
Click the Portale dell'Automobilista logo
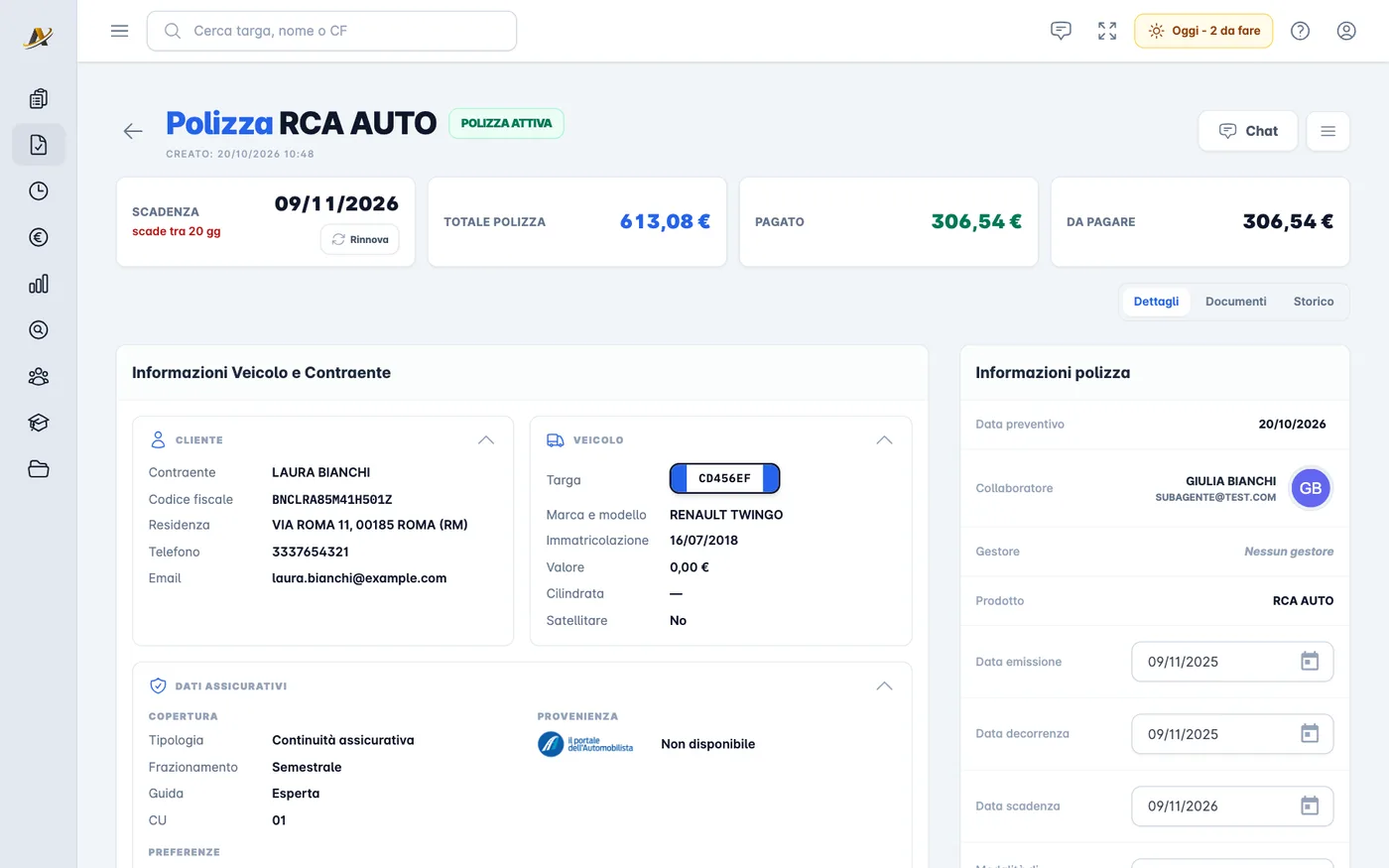pos(585,744)
